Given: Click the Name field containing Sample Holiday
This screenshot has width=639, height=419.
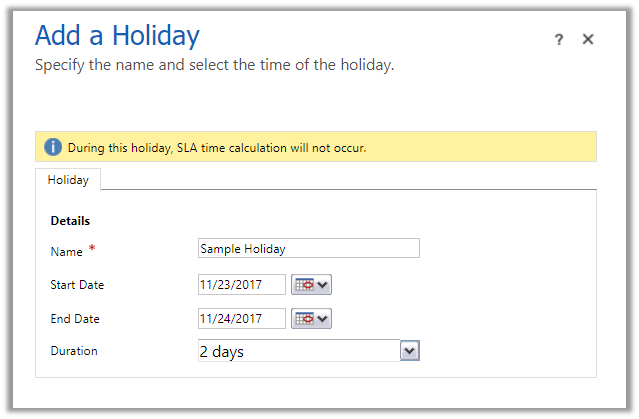Looking at the screenshot, I should tap(309, 249).
